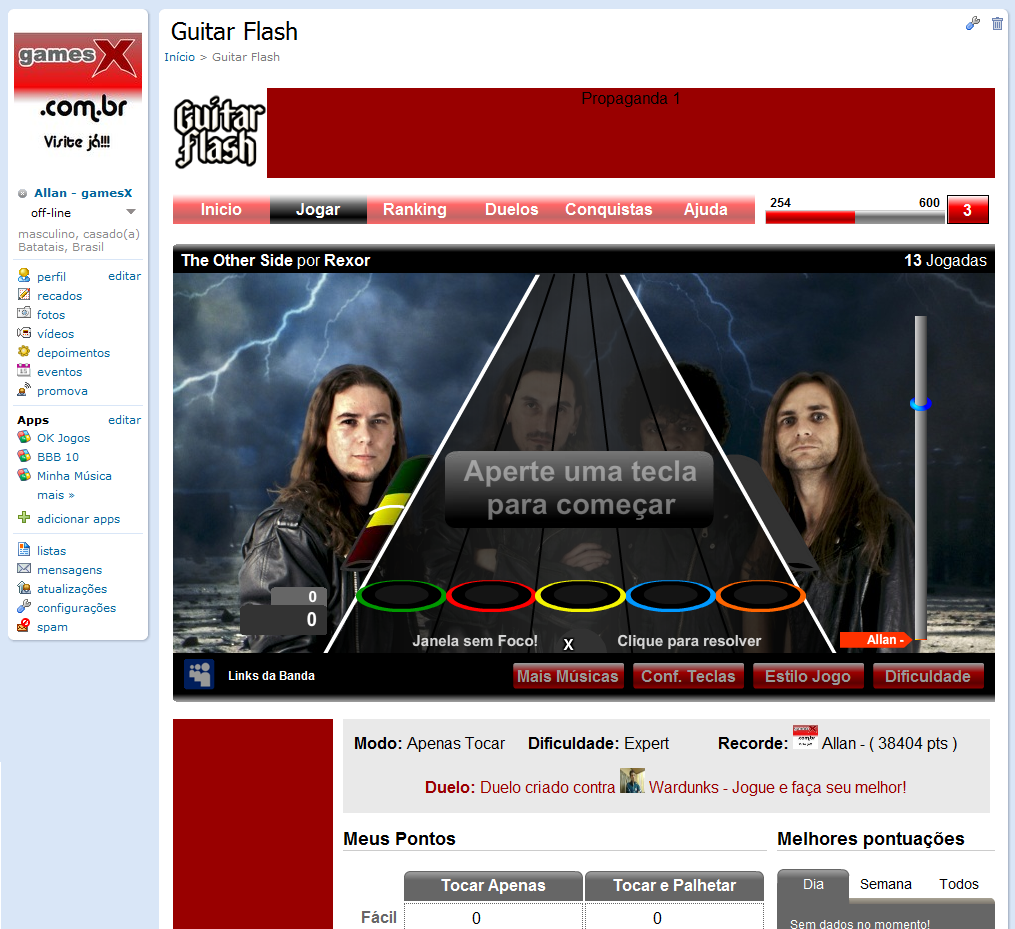
Task: Click the trash can icon at top right
Action: [998, 24]
